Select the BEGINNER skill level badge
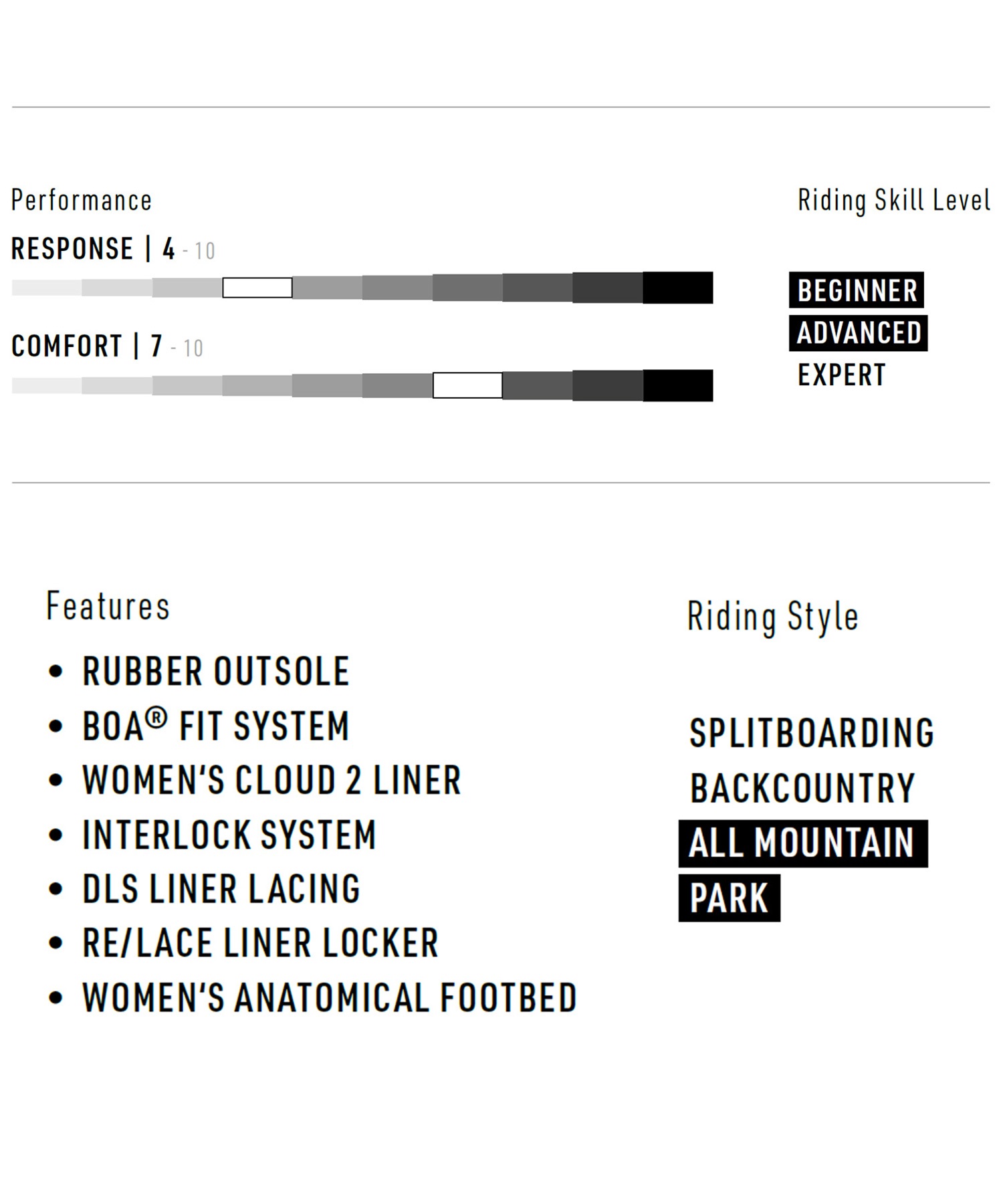 (x=856, y=290)
